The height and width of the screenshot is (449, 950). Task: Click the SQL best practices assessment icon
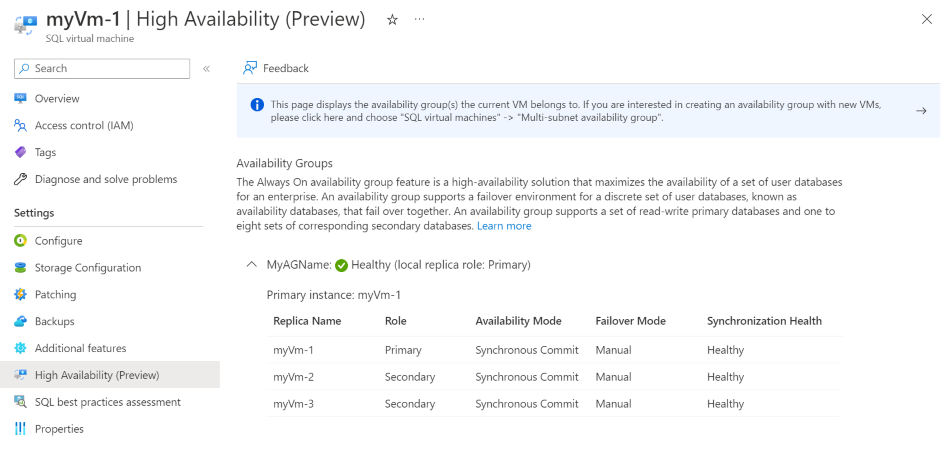pos(20,402)
